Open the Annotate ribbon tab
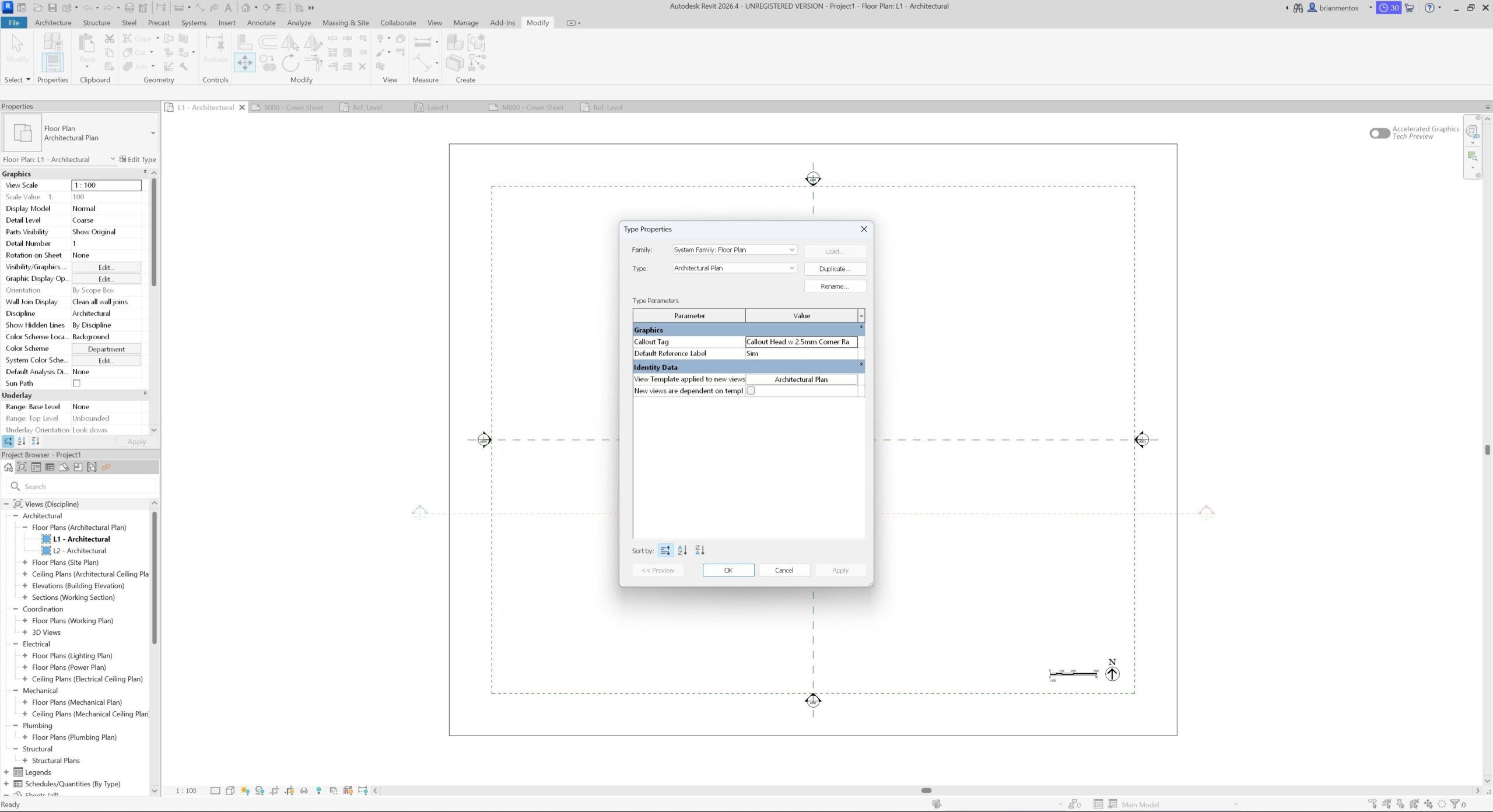Screen dimensions: 1493x812 [261, 23]
